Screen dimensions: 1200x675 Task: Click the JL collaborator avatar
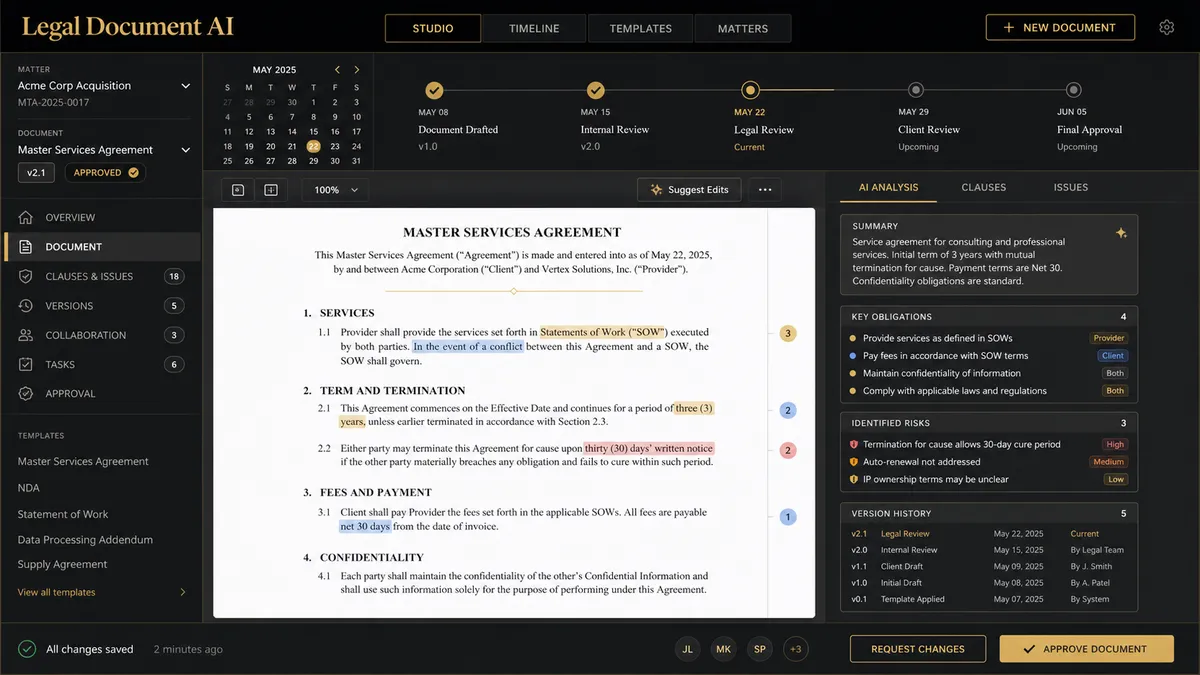687,649
